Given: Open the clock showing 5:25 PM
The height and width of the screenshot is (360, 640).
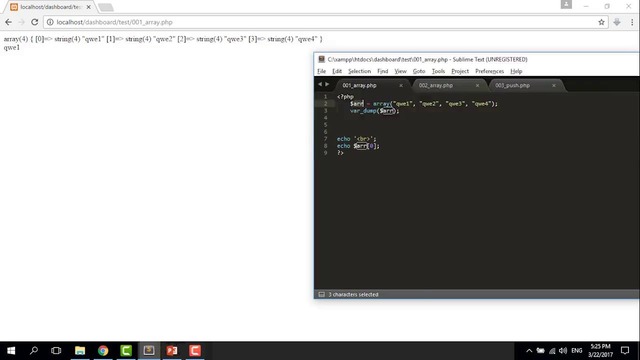Looking at the screenshot, I should [x=600, y=351].
